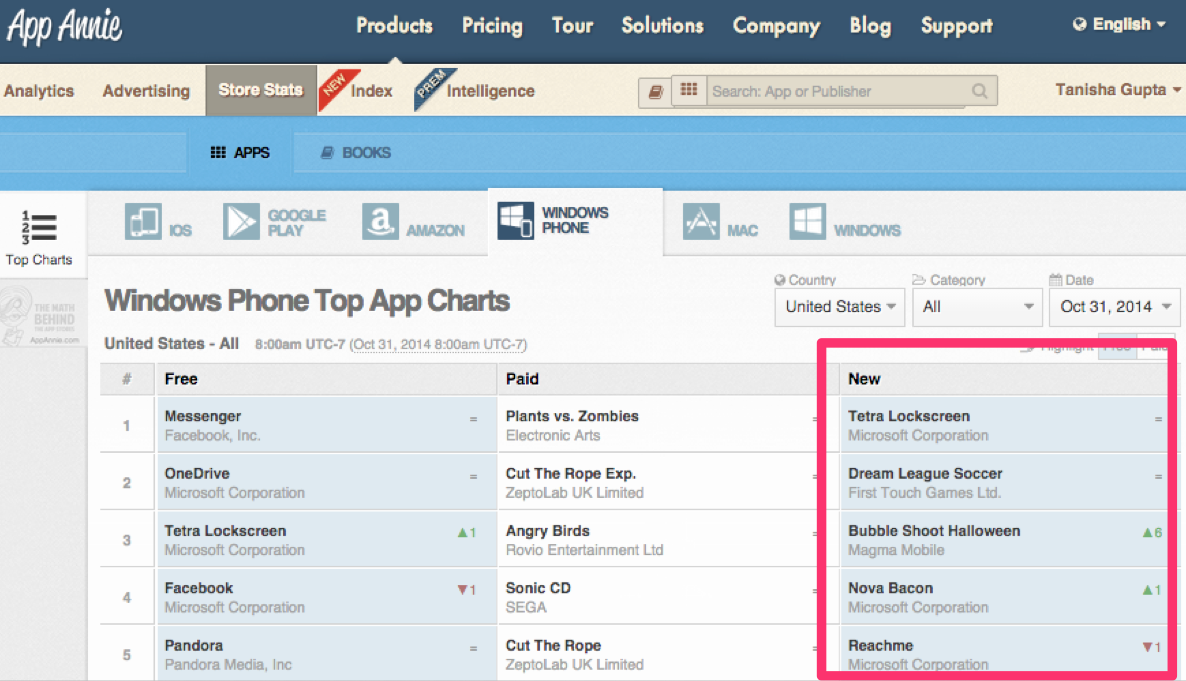Select the BOOKS section tab
This screenshot has width=1186, height=681.
click(355, 153)
